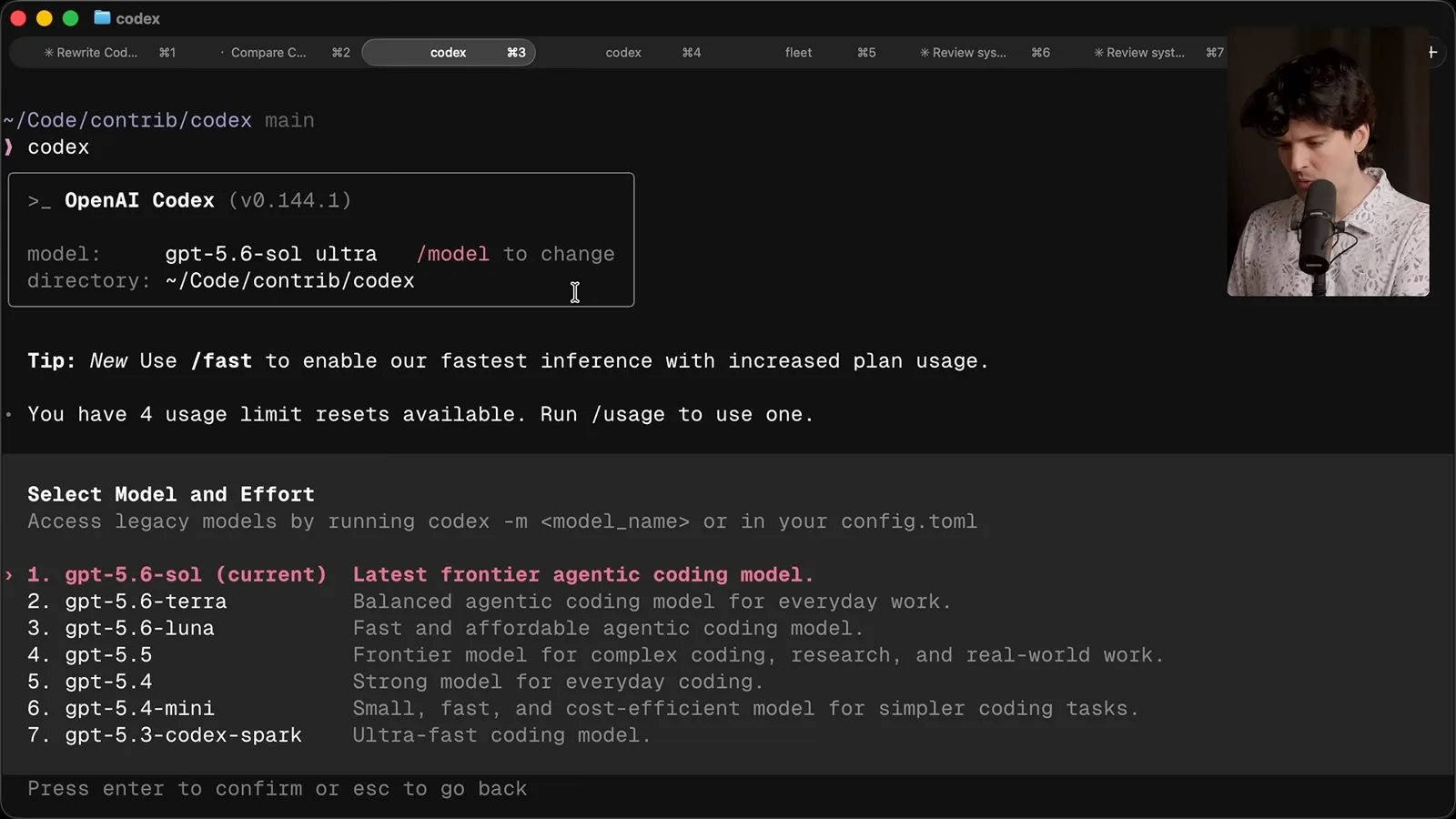Click the typed codex command on the prompt line
This screenshot has height=819, width=1456.
click(58, 147)
